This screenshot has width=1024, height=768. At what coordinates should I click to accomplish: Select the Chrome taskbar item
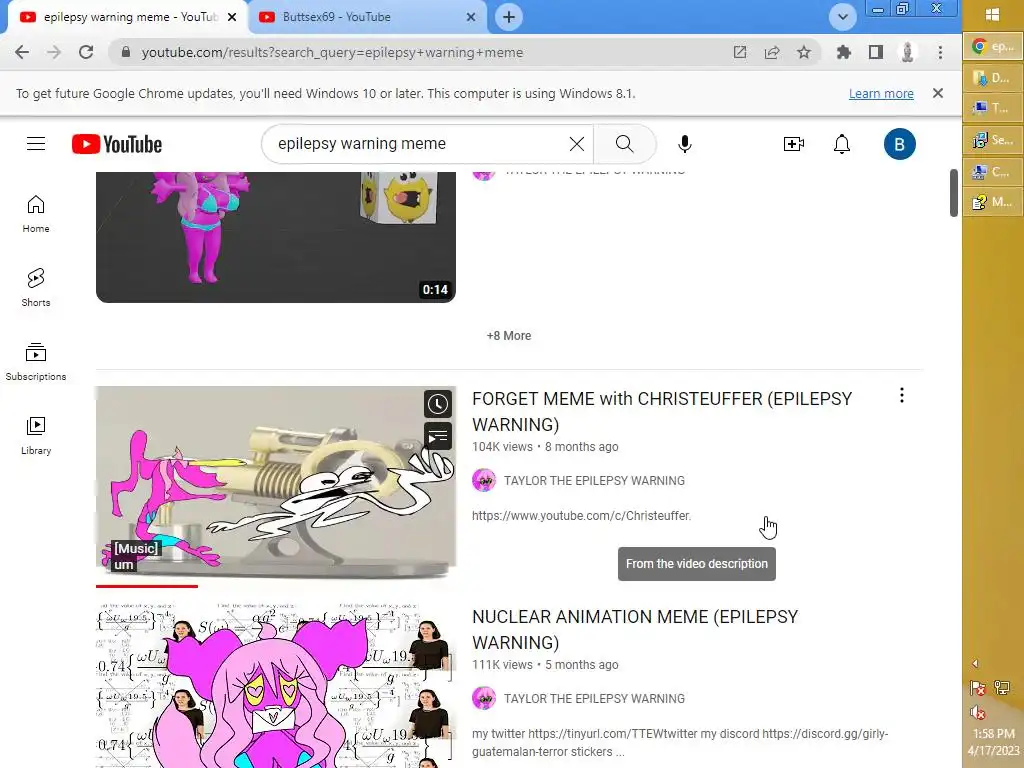[993, 46]
